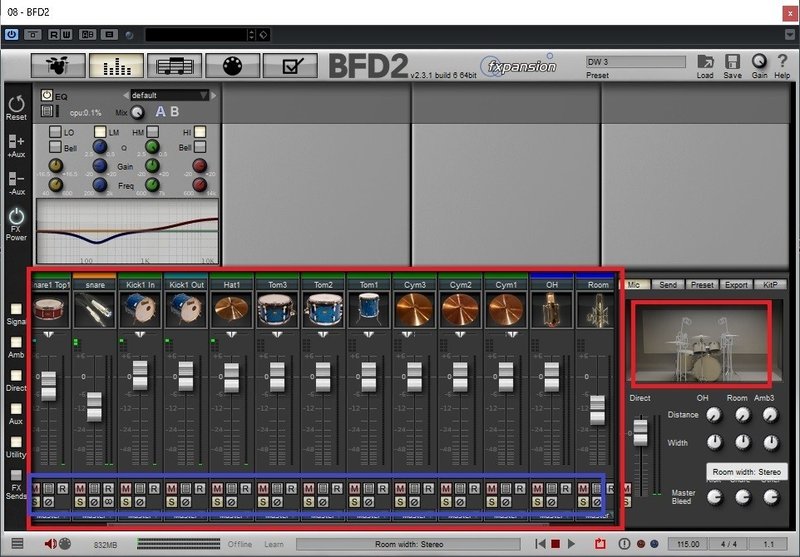Toggle the Amb view checkbox
This screenshot has width=800, height=557.
click(x=16, y=342)
